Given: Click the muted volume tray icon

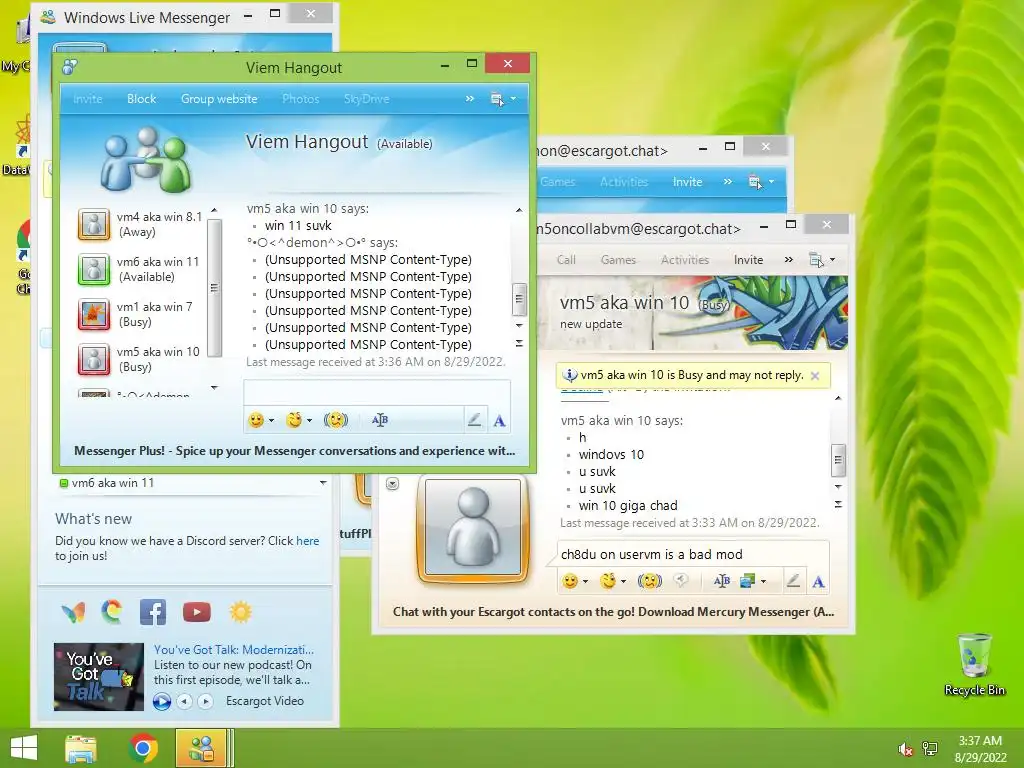Looking at the screenshot, I should [905, 749].
